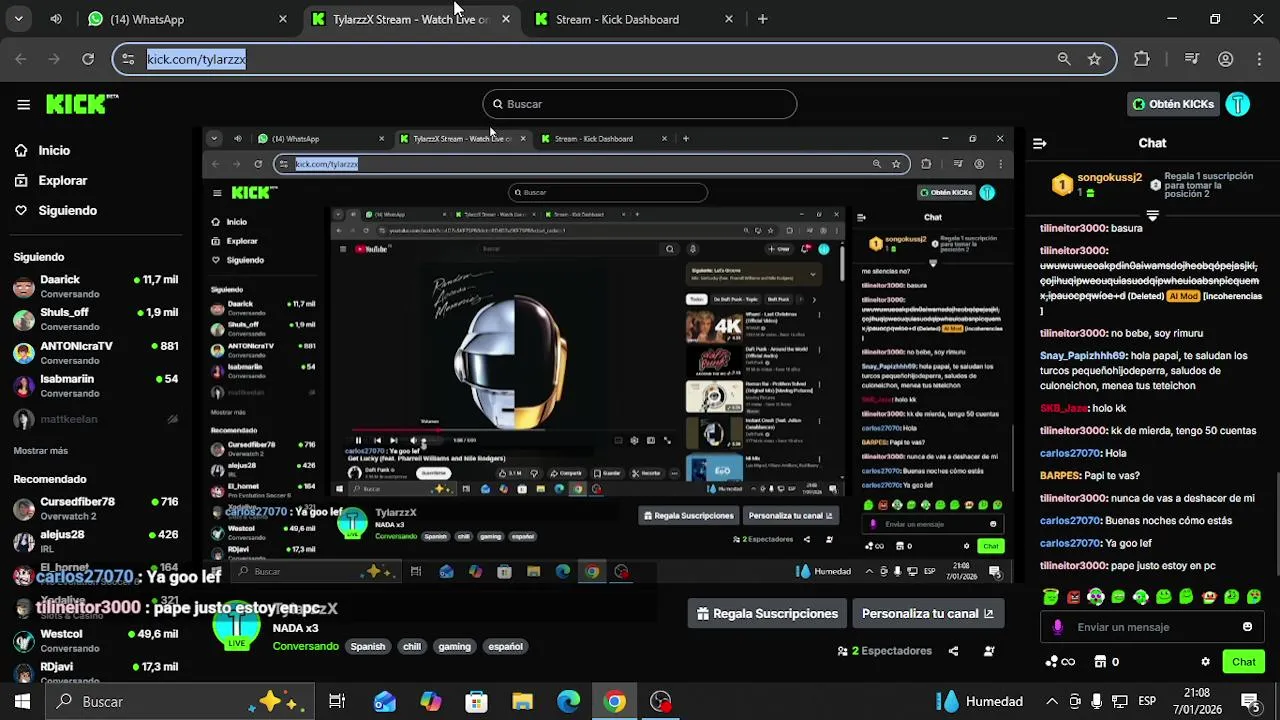1280x720 pixels.
Task: Click Personaliza tu canal button
Action: pos(927,614)
